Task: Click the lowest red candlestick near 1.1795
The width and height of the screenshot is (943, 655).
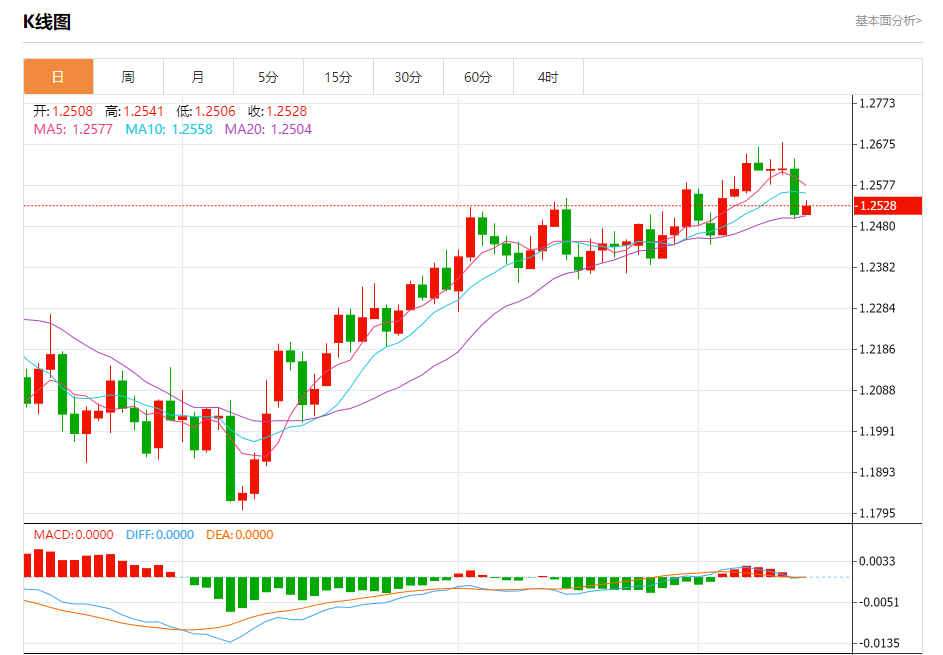Action: point(242,497)
